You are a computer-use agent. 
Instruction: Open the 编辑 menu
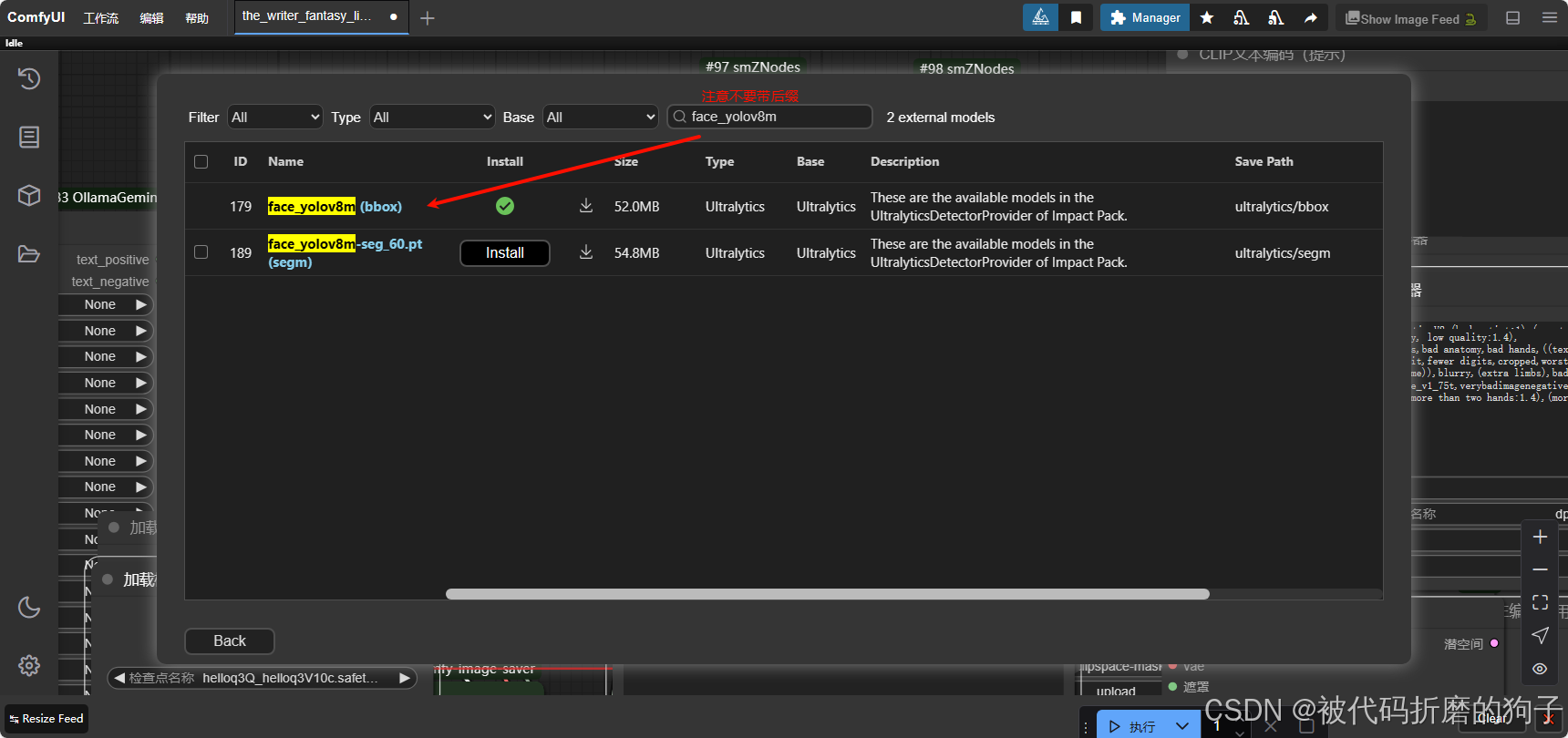[x=151, y=18]
